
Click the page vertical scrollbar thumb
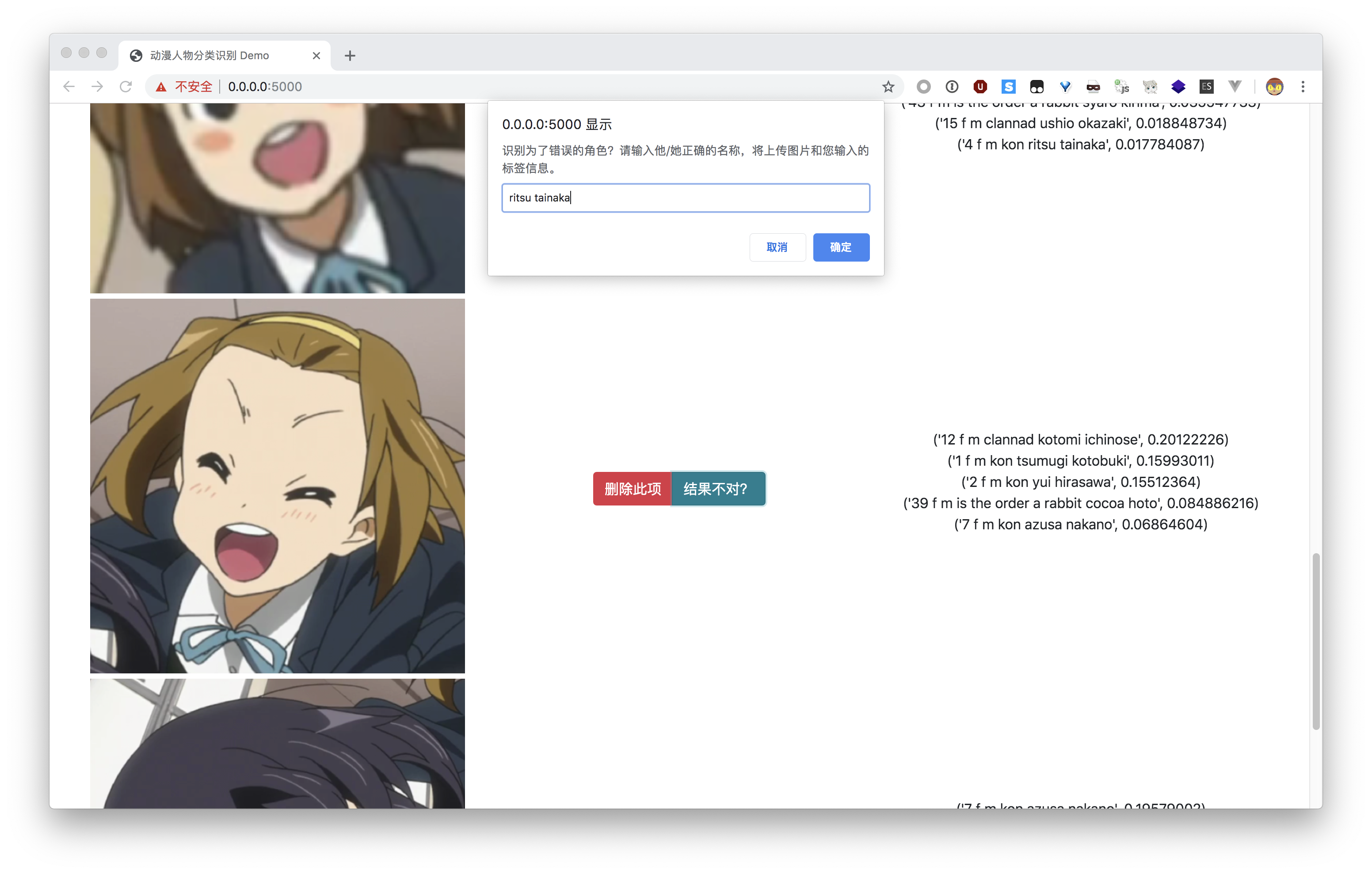pyautogui.click(x=1316, y=641)
